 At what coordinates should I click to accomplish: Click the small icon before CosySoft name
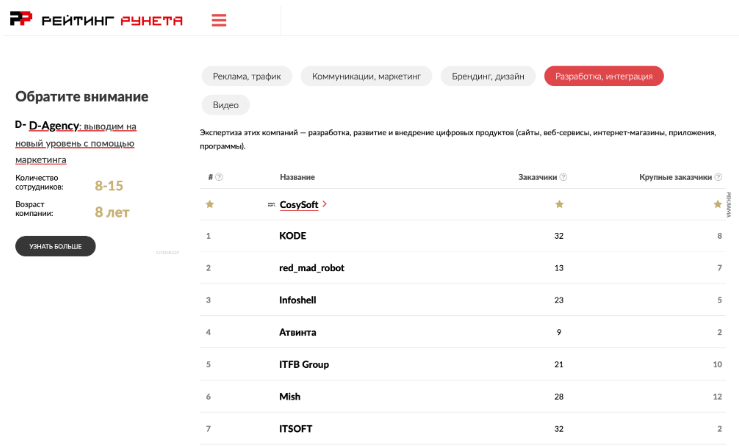coord(271,205)
